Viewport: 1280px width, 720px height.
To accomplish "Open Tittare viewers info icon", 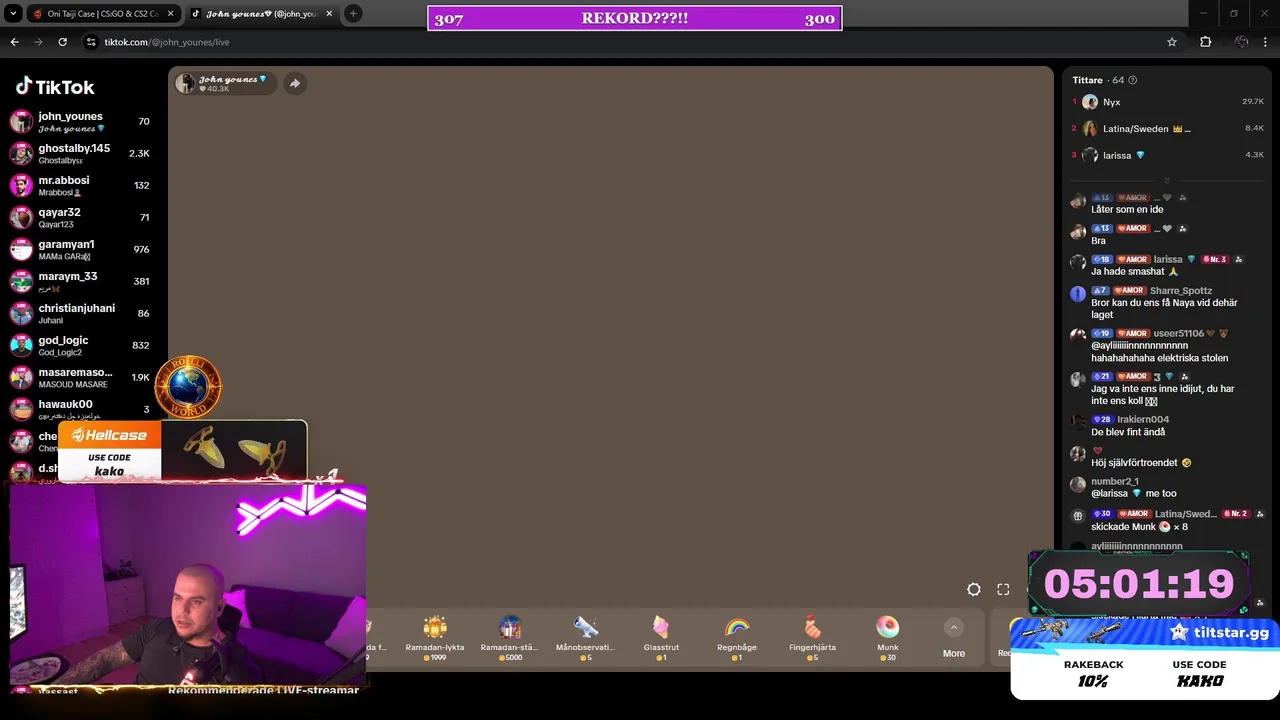I will click(x=1132, y=80).
